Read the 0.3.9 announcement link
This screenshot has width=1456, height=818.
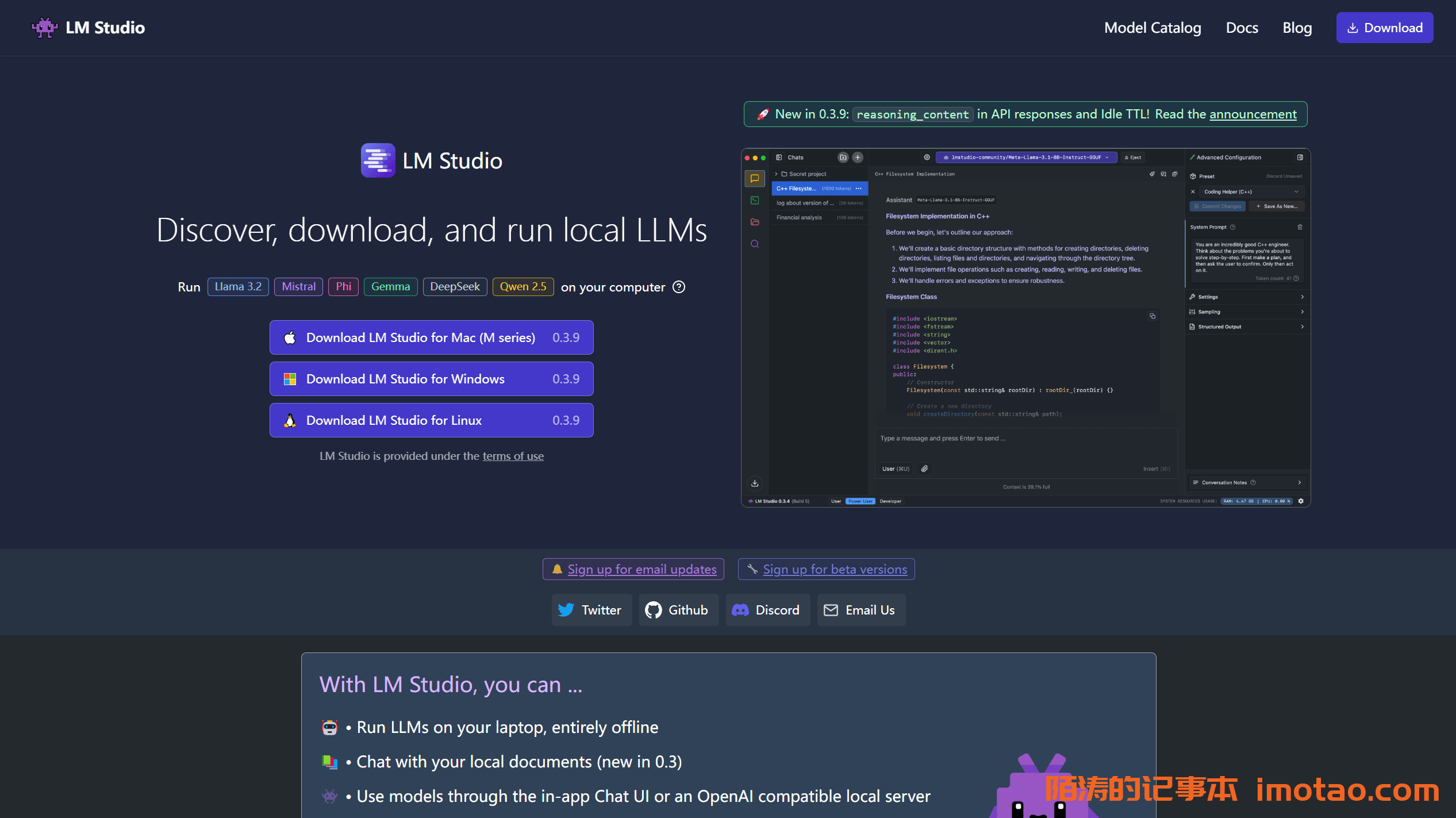[x=1253, y=114]
